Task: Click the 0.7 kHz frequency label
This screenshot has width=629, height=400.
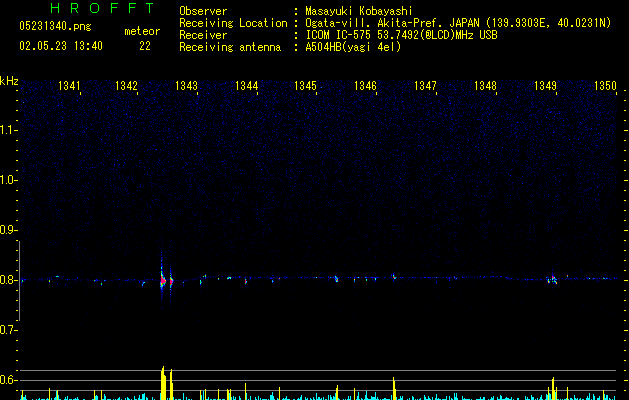Action: (x=8, y=330)
